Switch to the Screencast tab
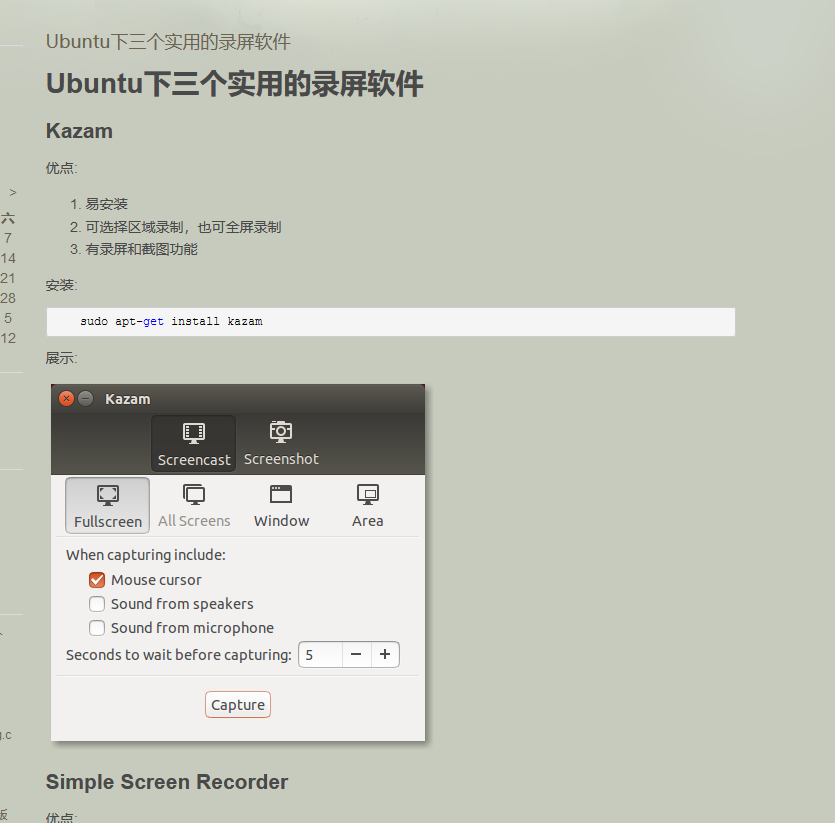The height and width of the screenshot is (823, 835). tap(193, 444)
